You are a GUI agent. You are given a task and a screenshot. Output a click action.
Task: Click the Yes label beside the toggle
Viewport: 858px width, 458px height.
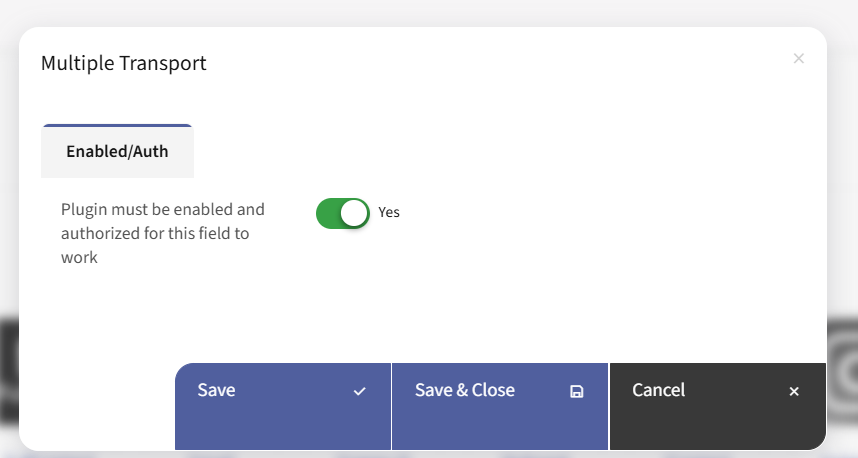click(x=389, y=212)
